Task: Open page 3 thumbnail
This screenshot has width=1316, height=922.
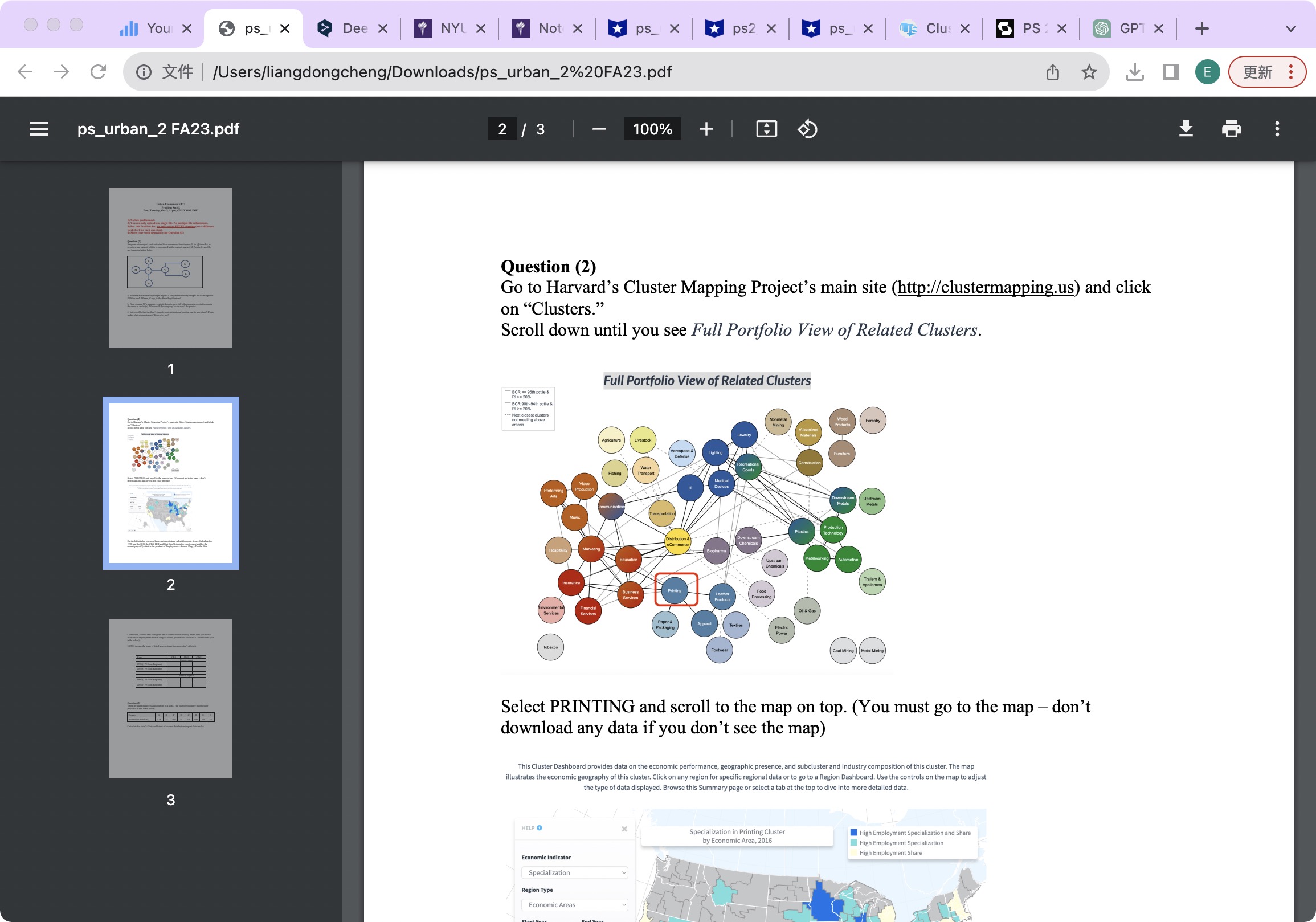Action: [171, 699]
